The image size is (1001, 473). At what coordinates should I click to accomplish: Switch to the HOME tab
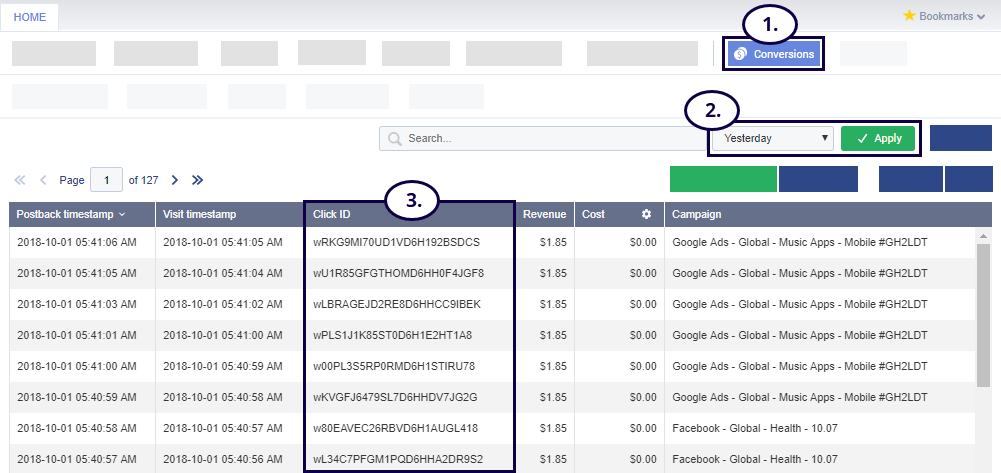pyautogui.click(x=29, y=17)
